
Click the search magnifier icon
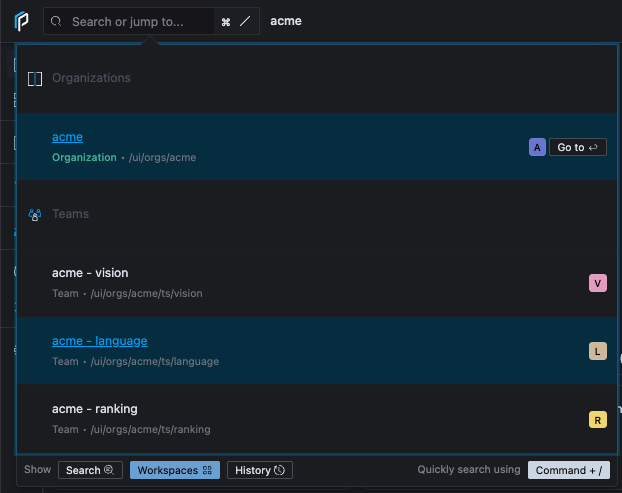(x=56, y=21)
